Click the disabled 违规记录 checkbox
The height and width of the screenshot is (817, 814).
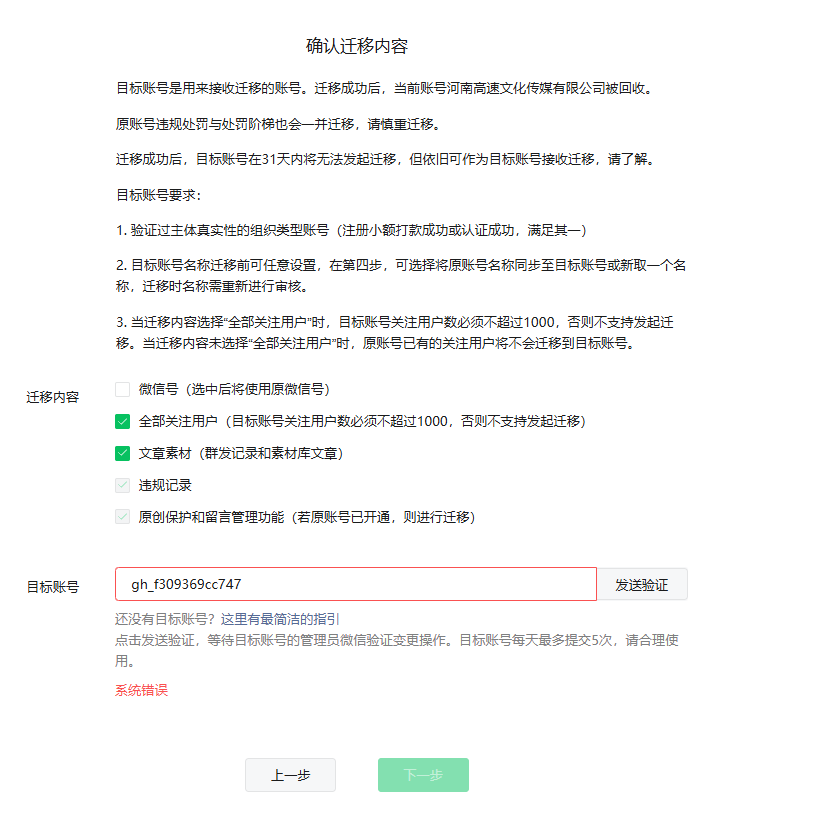pos(122,485)
